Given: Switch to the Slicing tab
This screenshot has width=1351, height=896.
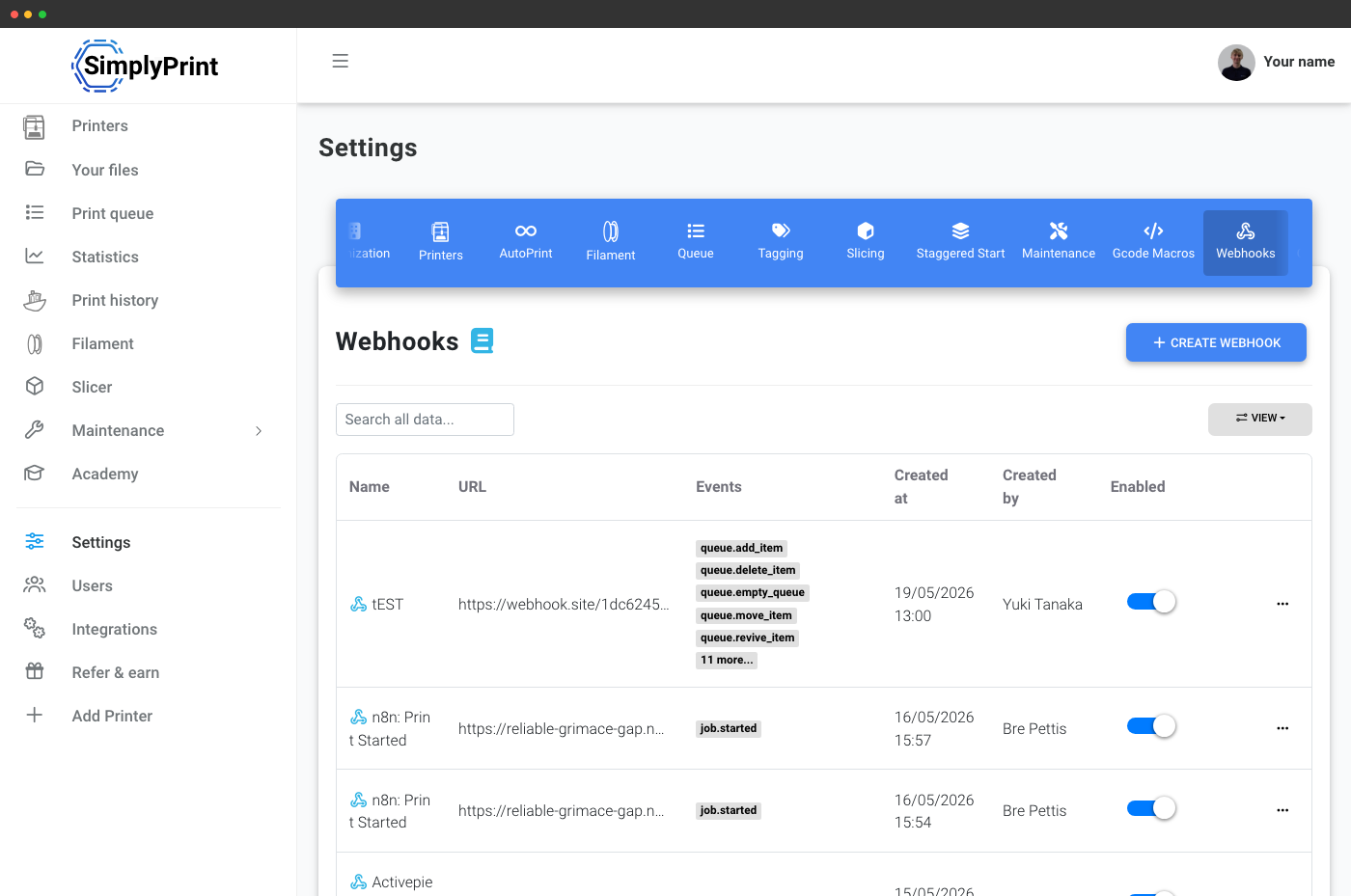Looking at the screenshot, I should point(866,242).
